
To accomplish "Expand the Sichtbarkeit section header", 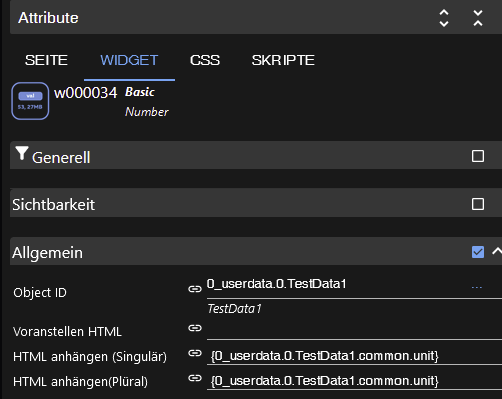I will click(x=256, y=203).
